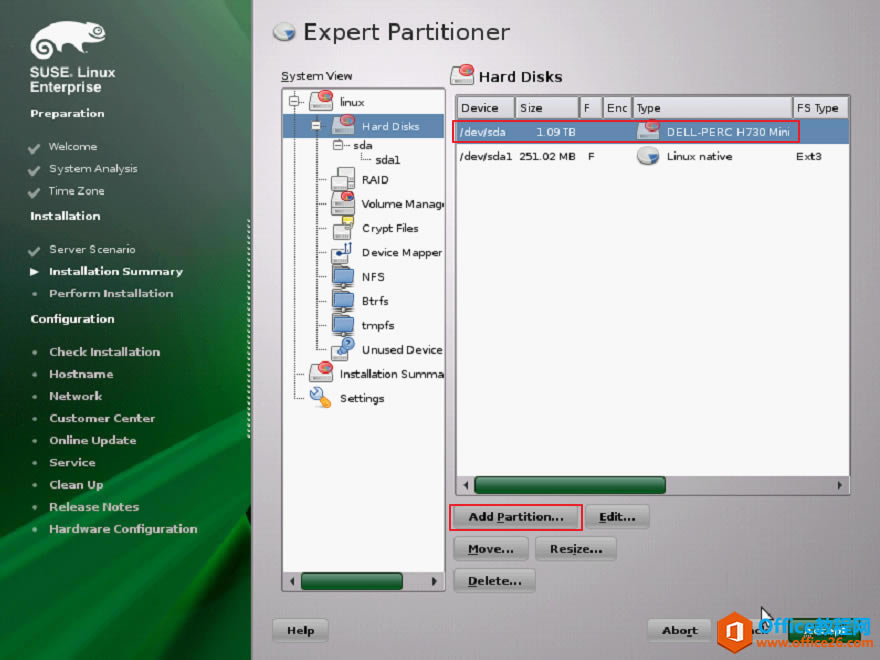Click the Hard Disks heading icon
This screenshot has height=660, width=880.
(x=462, y=75)
